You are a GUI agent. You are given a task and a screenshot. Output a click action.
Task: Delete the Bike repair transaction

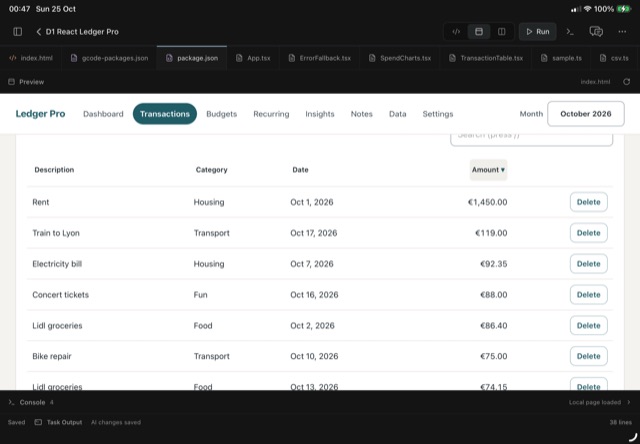(x=589, y=356)
